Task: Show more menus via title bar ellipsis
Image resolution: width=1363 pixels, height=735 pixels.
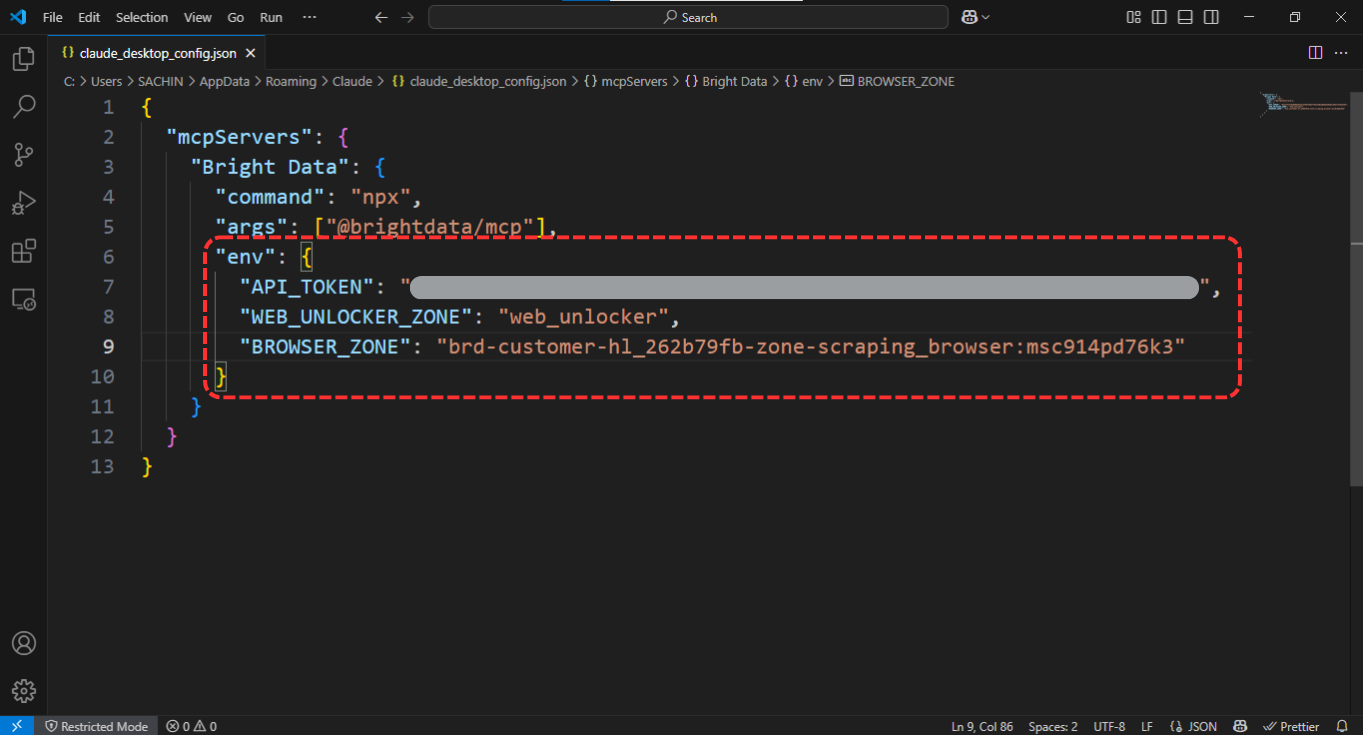Action: (x=309, y=17)
